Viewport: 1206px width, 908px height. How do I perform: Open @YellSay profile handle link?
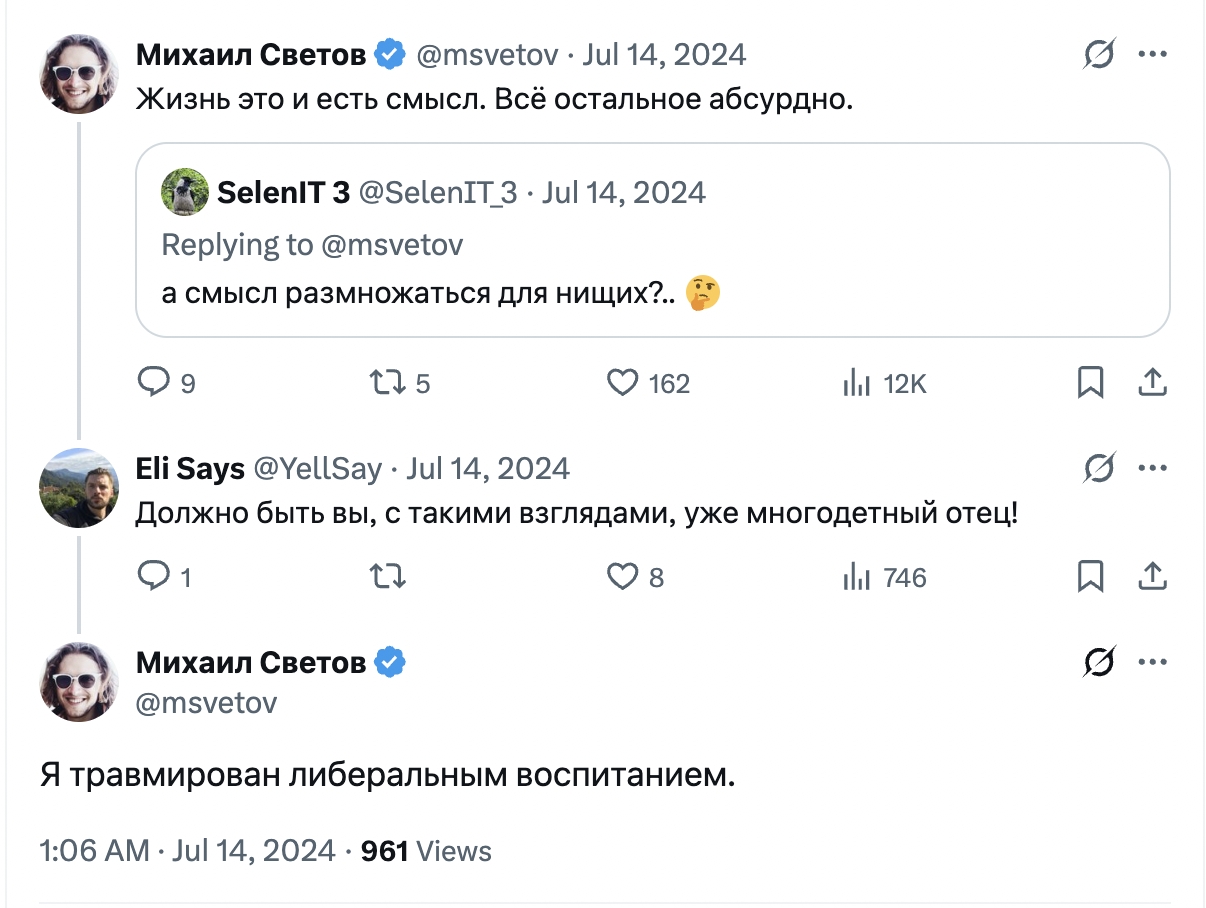click(x=318, y=468)
